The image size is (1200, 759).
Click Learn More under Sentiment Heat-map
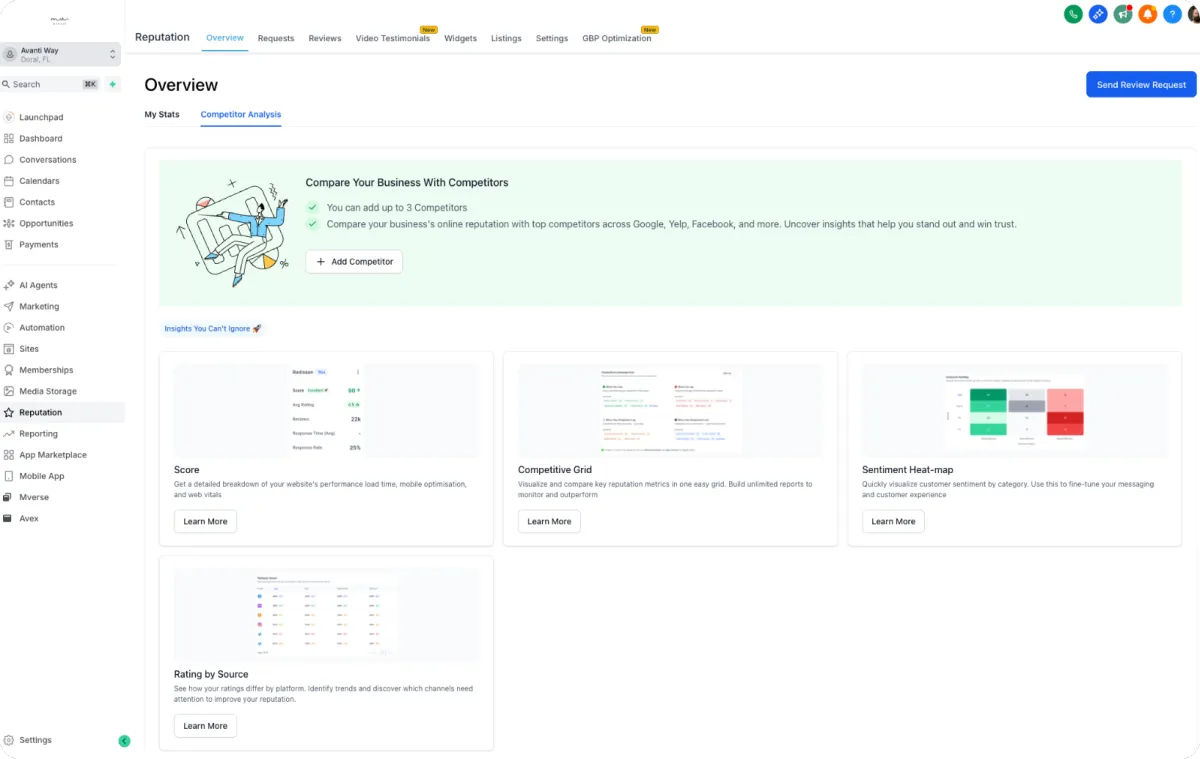pyautogui.click(x=893, y=521)
